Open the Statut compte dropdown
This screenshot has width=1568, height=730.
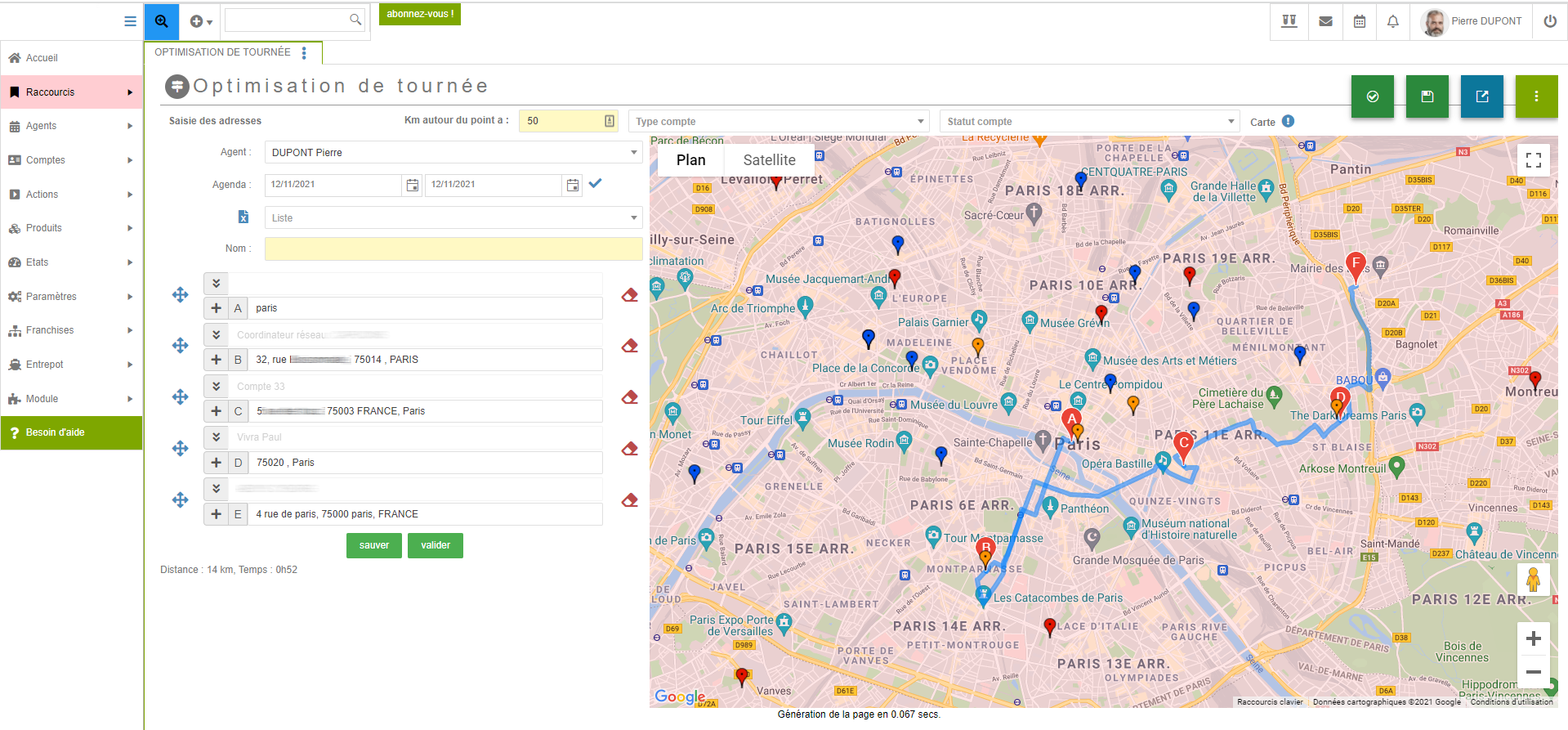pos(1090,122)
